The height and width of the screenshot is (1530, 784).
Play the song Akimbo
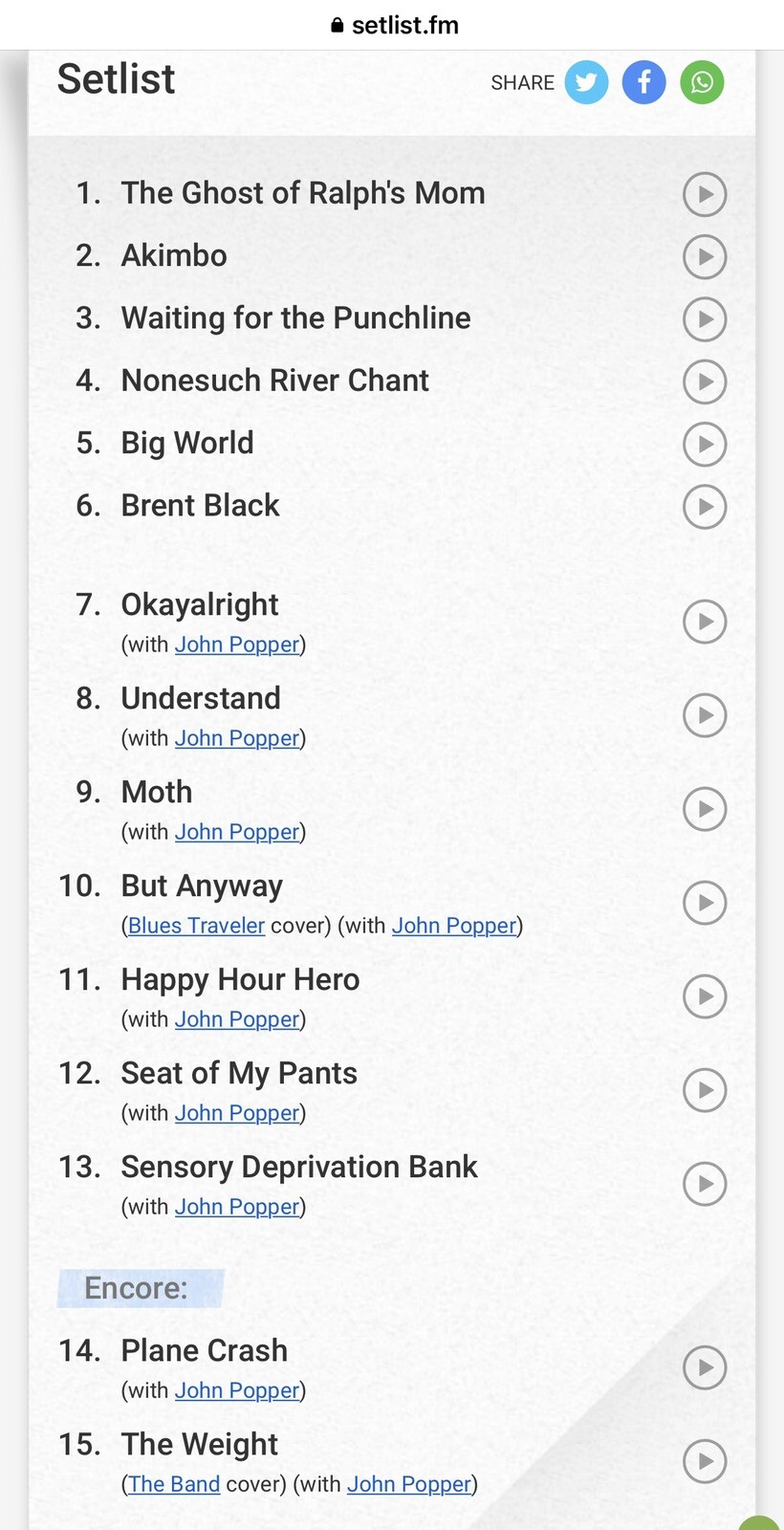point(705,256)
